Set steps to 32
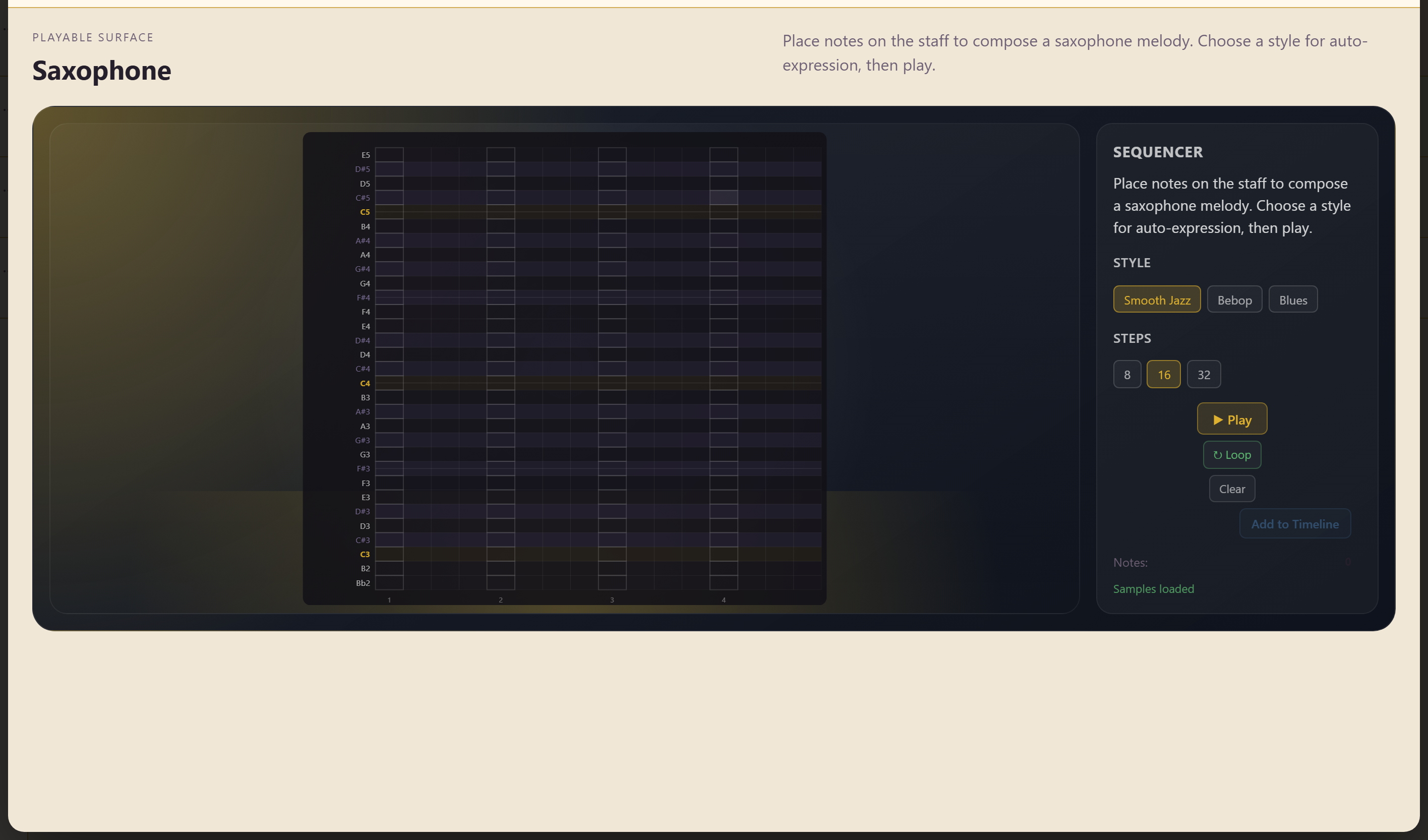Image resolution: width=1428 pixels, height=840 pixels. tap(1204, 374)
